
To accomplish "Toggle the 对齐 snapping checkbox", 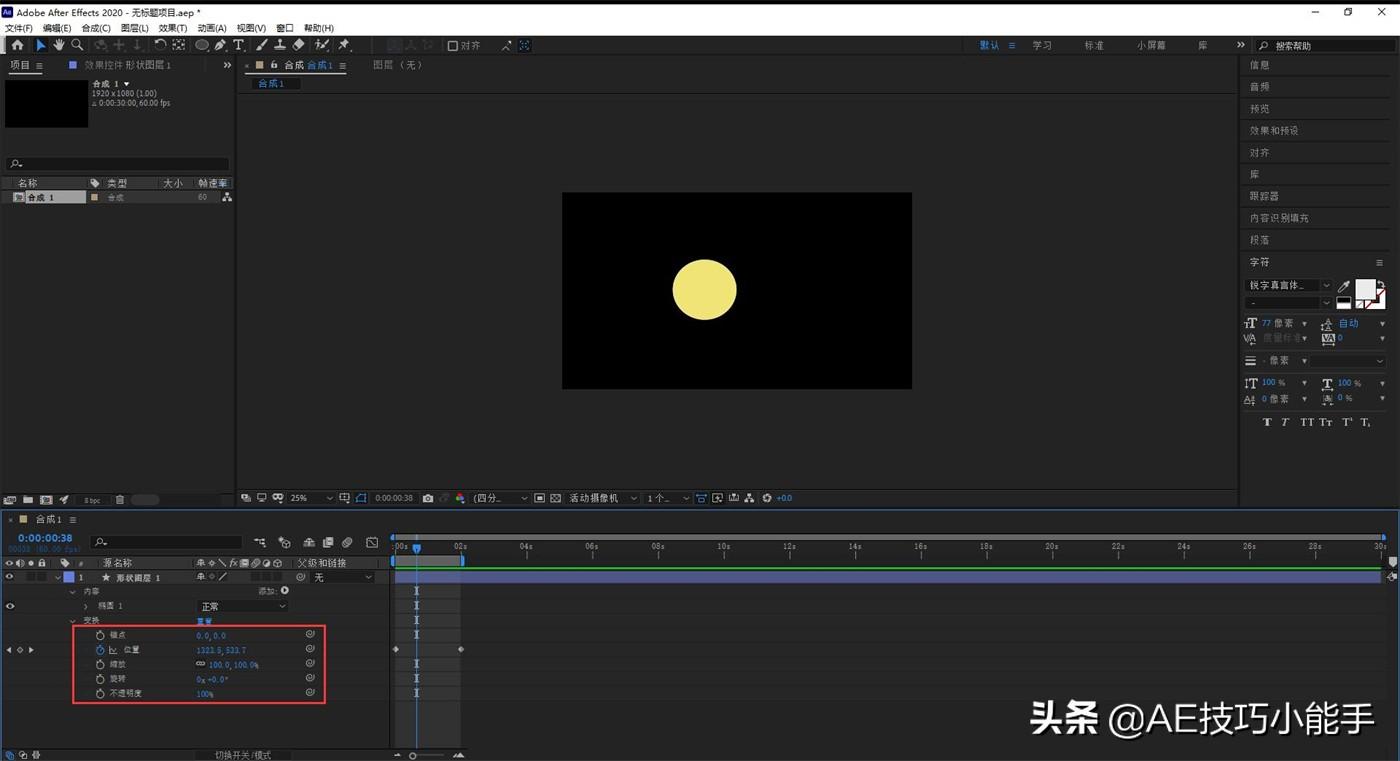I will (x=452, y=46).
